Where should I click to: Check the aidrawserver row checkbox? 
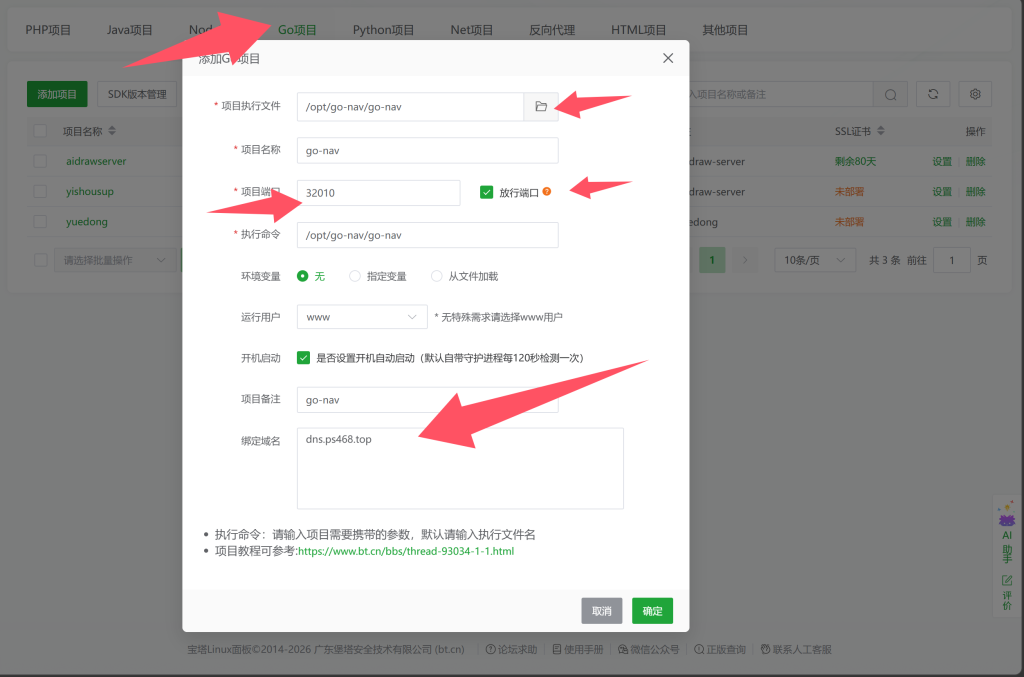click(40, 161)
